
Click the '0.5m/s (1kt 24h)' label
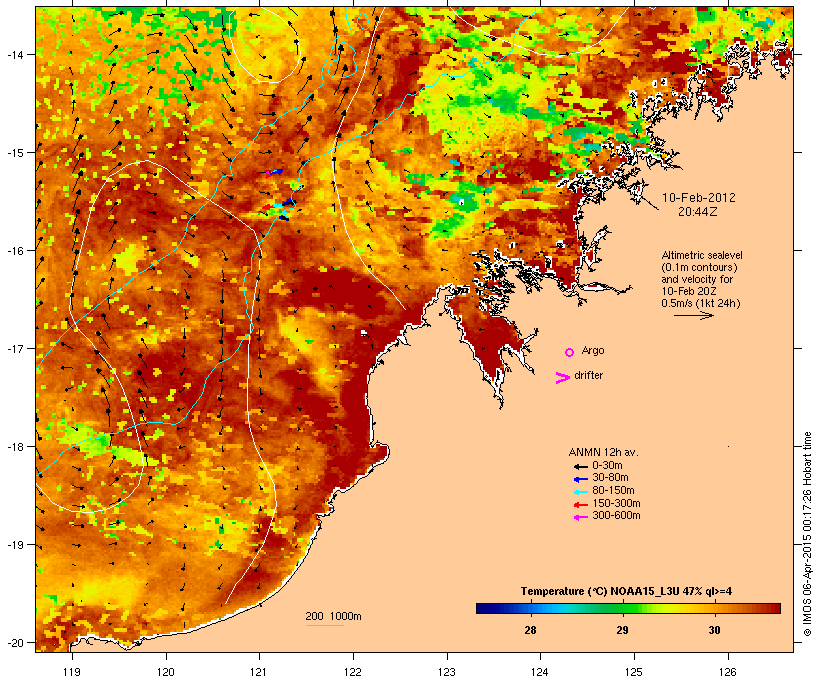[701, 303]
